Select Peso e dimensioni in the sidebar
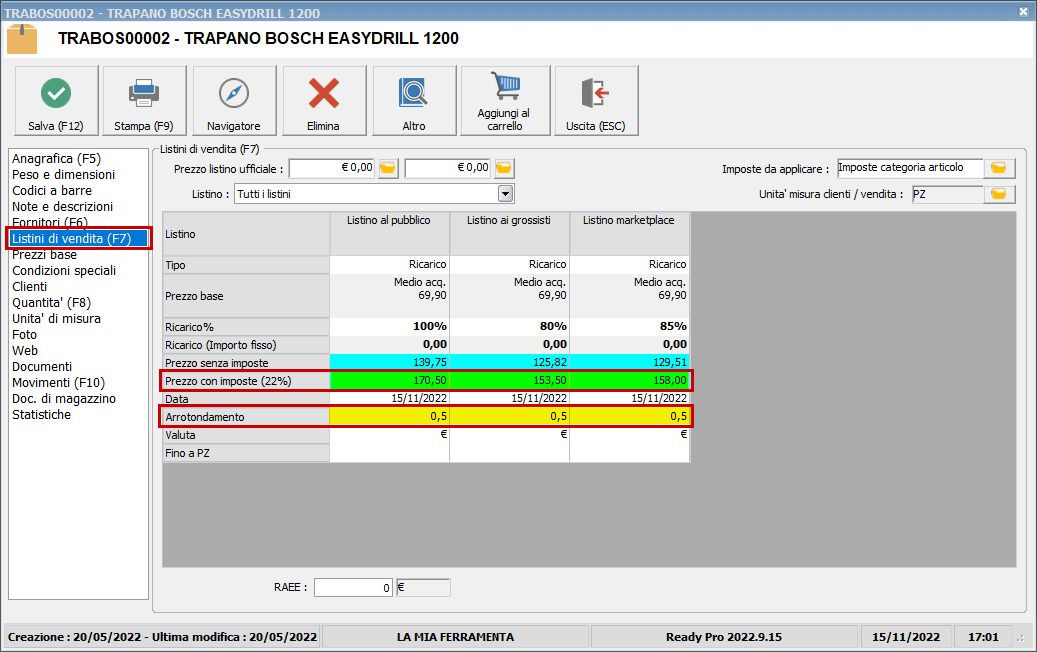Viewport: 1037px width, 652px height. [x=63, y=175]
